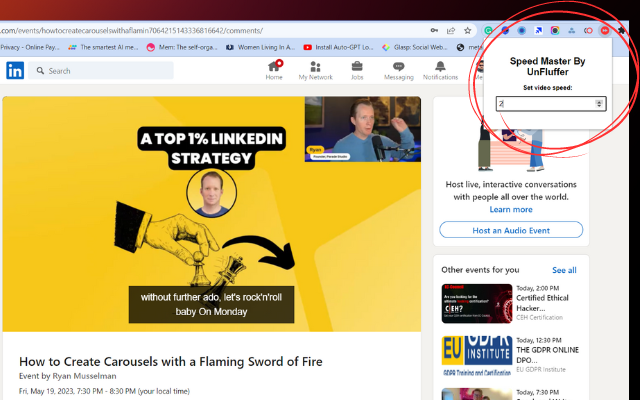Click the LinkedIn logo icon
This screenshot has height=400, width=640.
point(15,71)
